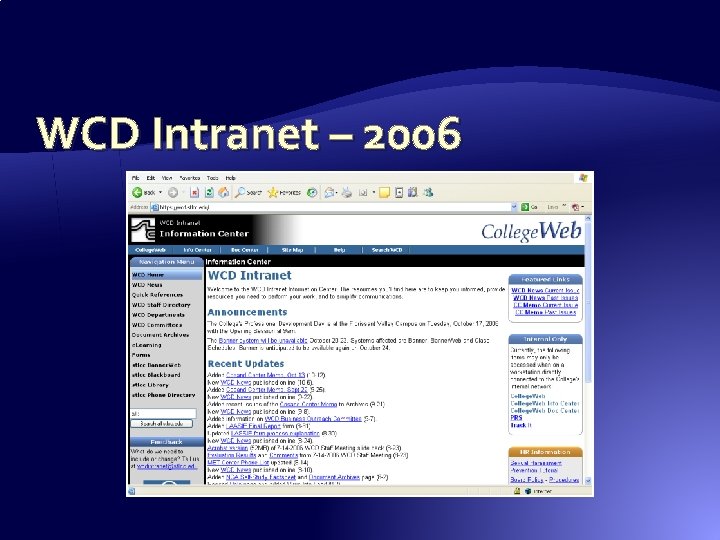Click the green Refresh page icon
Image resolution: width=720 pixels, height=540 pixels.
tap(209, 193)
